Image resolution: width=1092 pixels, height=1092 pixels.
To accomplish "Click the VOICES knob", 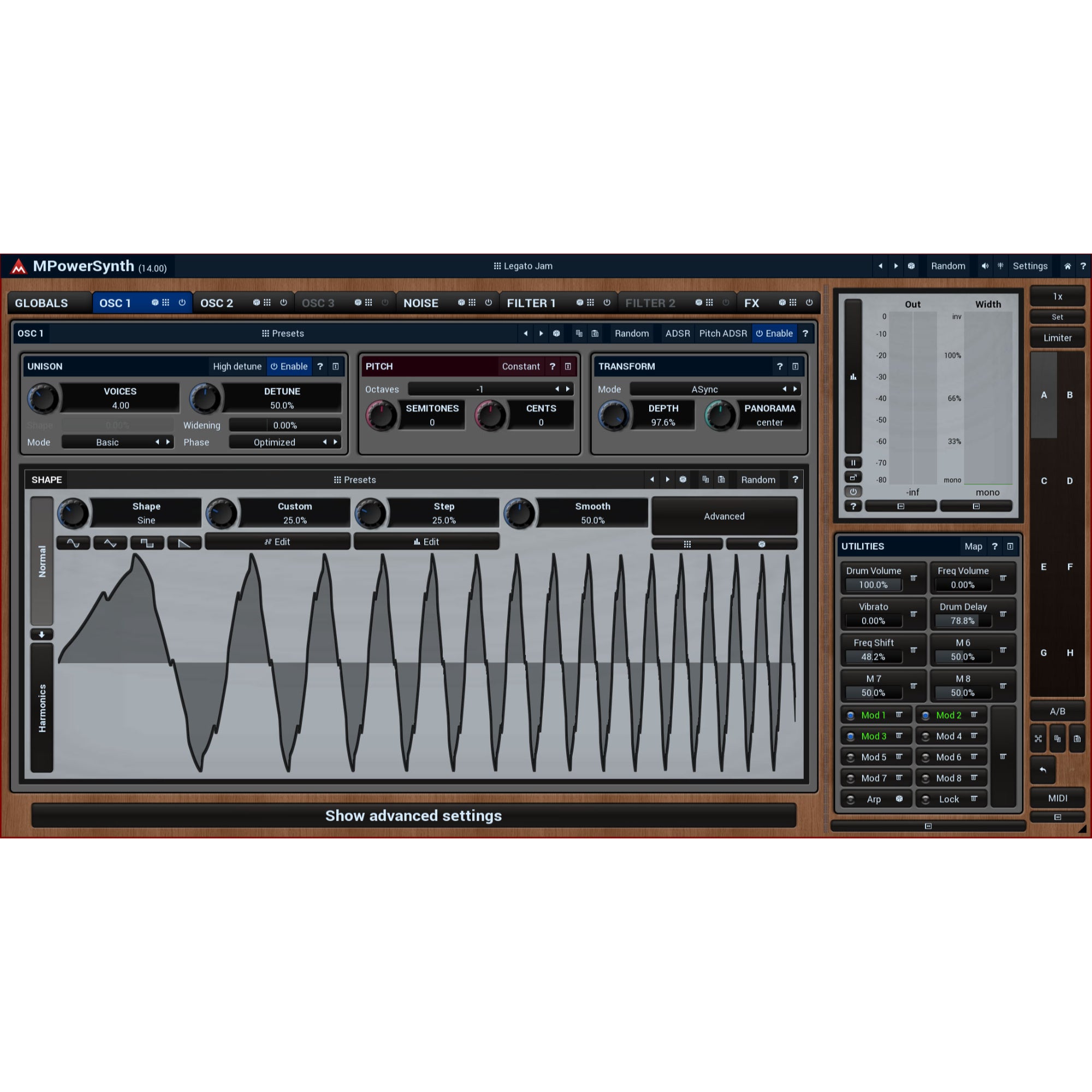I will [43, 398].
